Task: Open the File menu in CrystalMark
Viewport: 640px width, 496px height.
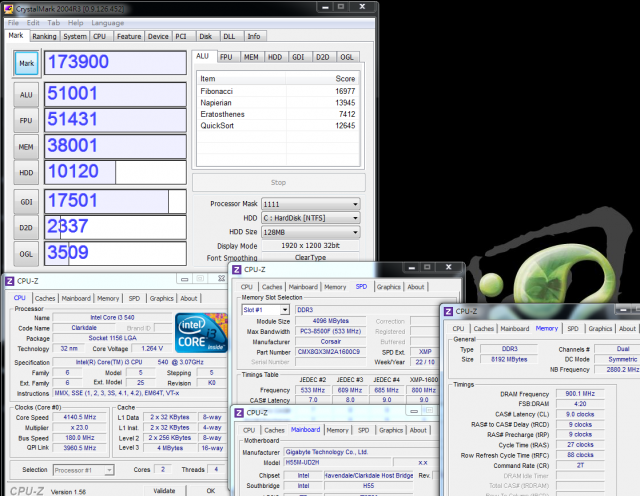Action: [13, 23]
